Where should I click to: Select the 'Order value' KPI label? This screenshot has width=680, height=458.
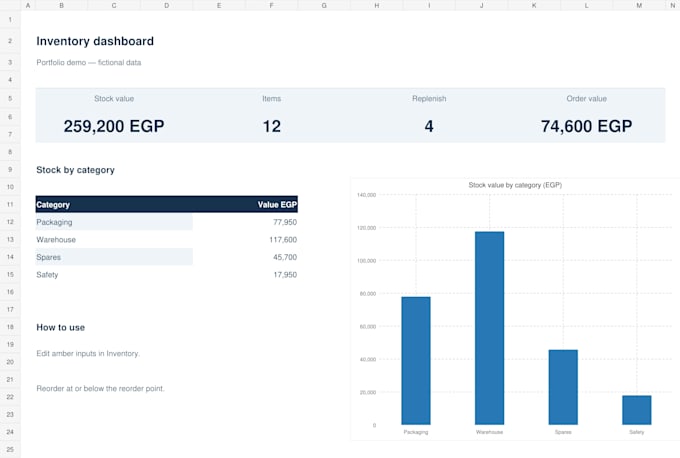(586, 98)
